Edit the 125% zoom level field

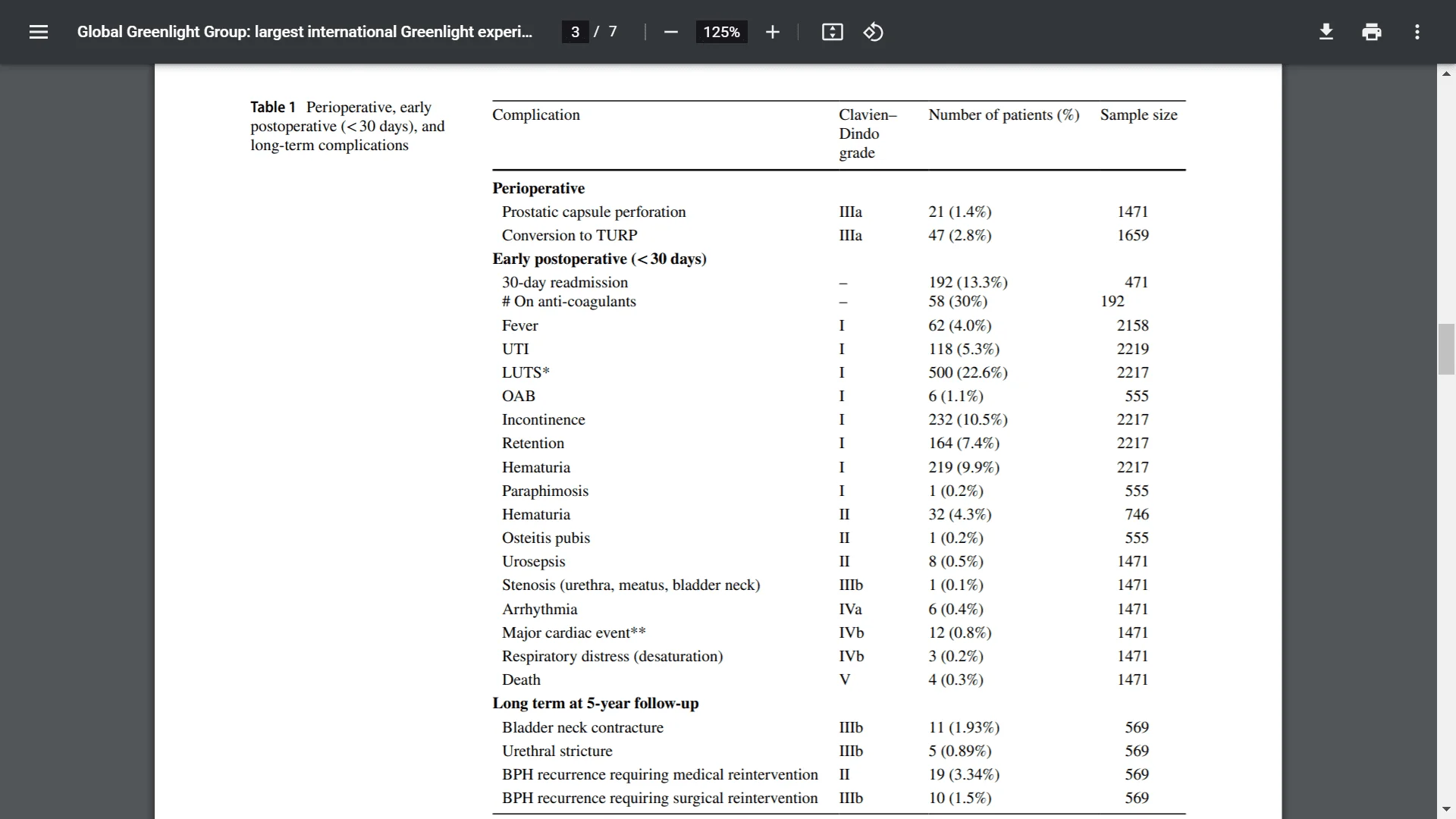click(x=721, y=32)
